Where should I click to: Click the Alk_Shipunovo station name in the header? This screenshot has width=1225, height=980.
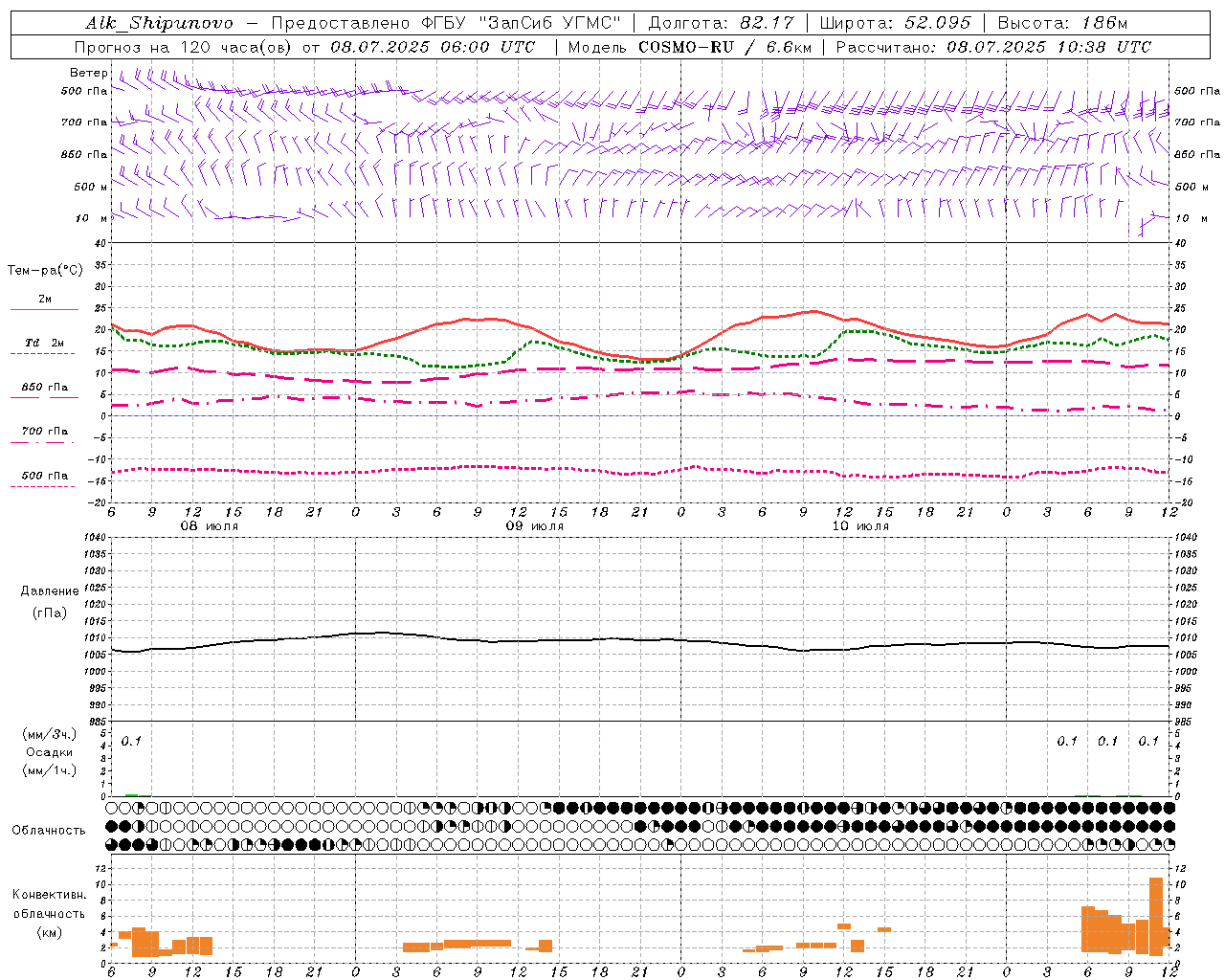point(159,23)
